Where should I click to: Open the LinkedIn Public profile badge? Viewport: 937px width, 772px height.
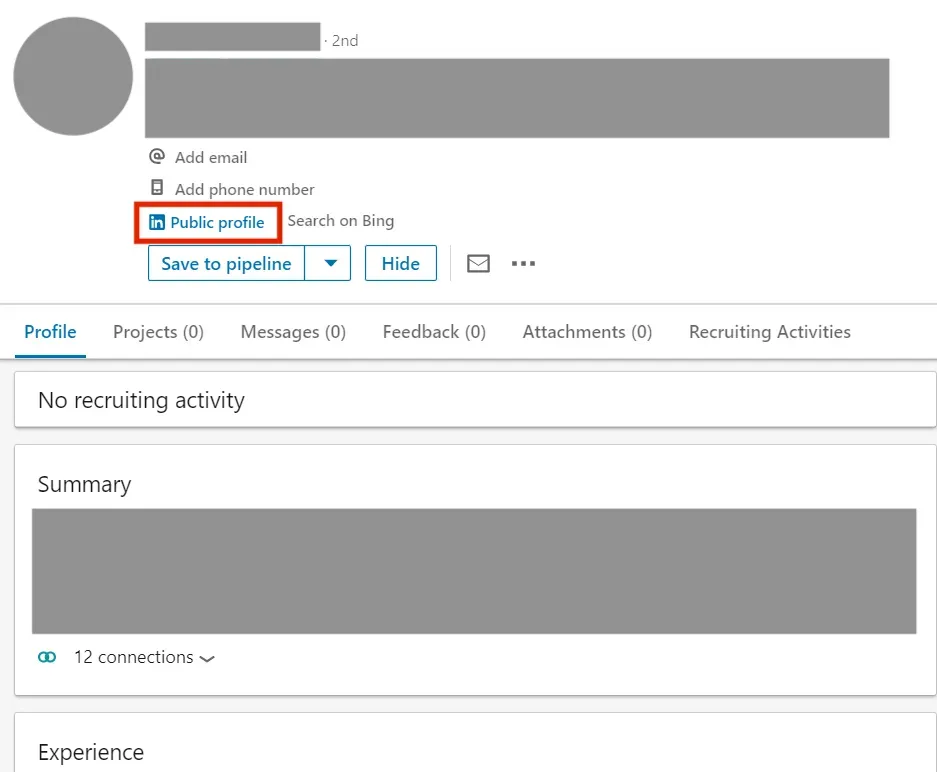pos(207,222)
